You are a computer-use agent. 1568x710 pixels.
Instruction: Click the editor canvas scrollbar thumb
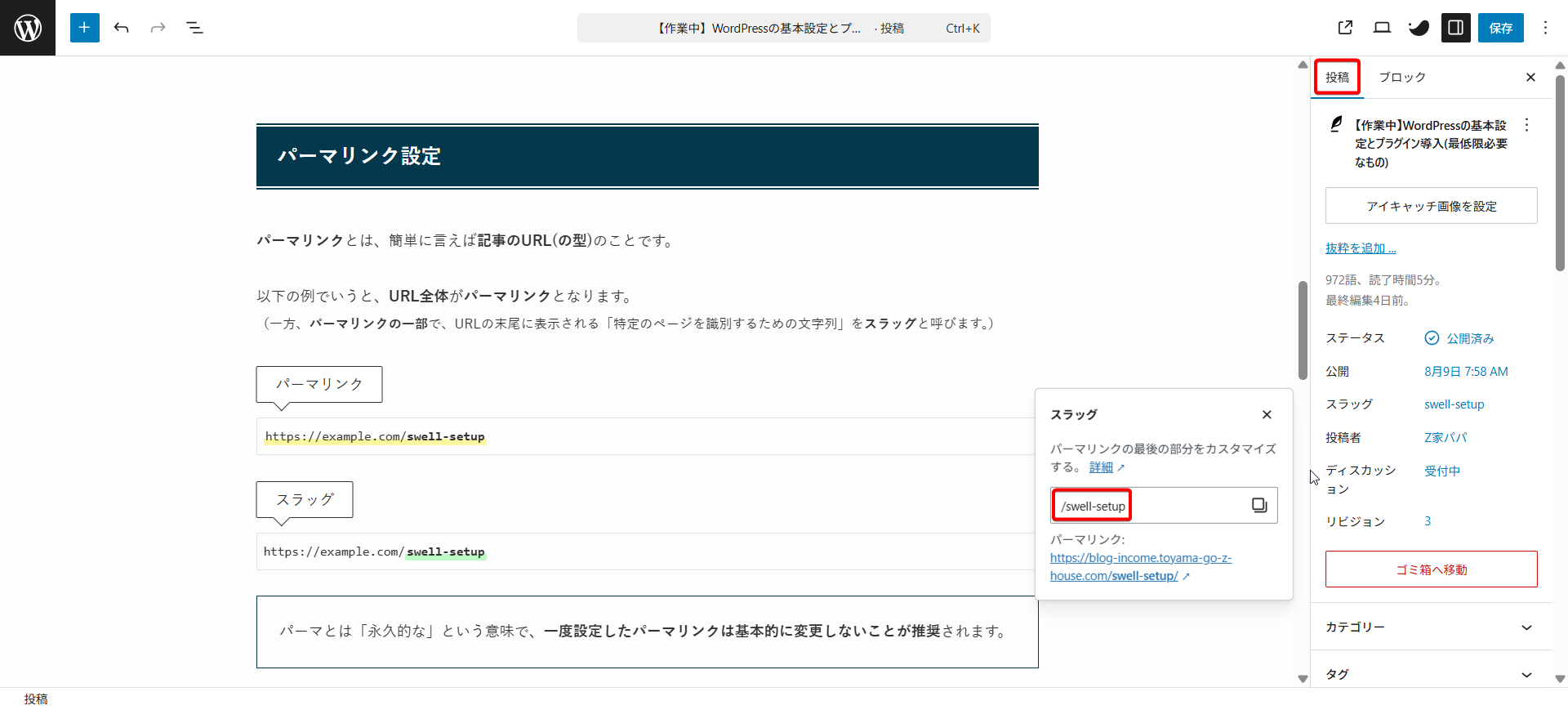pyautogui.click(x=1303, y=330)
